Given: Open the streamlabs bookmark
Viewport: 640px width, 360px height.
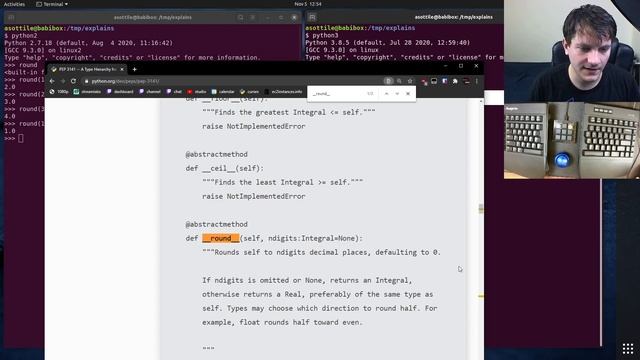Looking at the screenshot, I should point(87,92).
